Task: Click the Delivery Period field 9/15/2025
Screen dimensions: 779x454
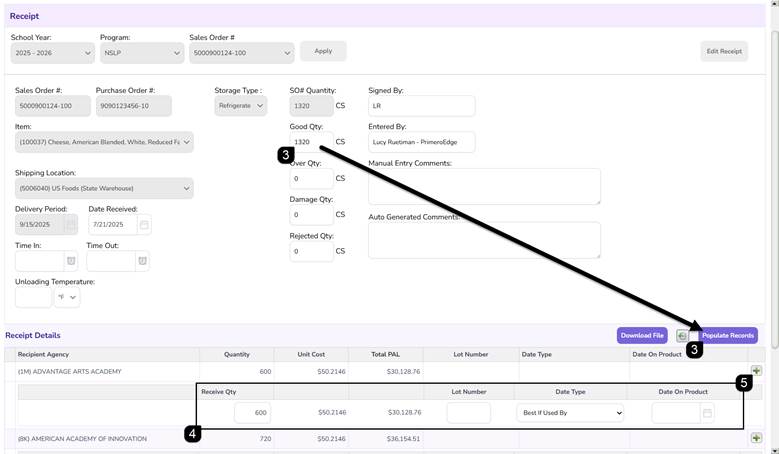Action: (40, 225)
